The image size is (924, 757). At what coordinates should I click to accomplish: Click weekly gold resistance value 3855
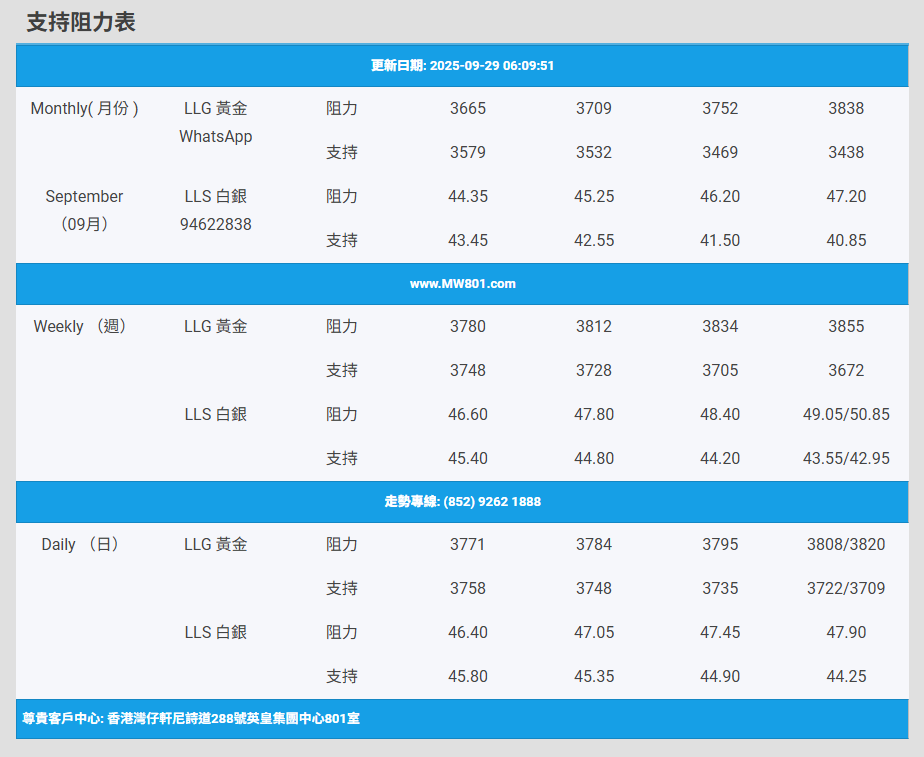(846, 326)
